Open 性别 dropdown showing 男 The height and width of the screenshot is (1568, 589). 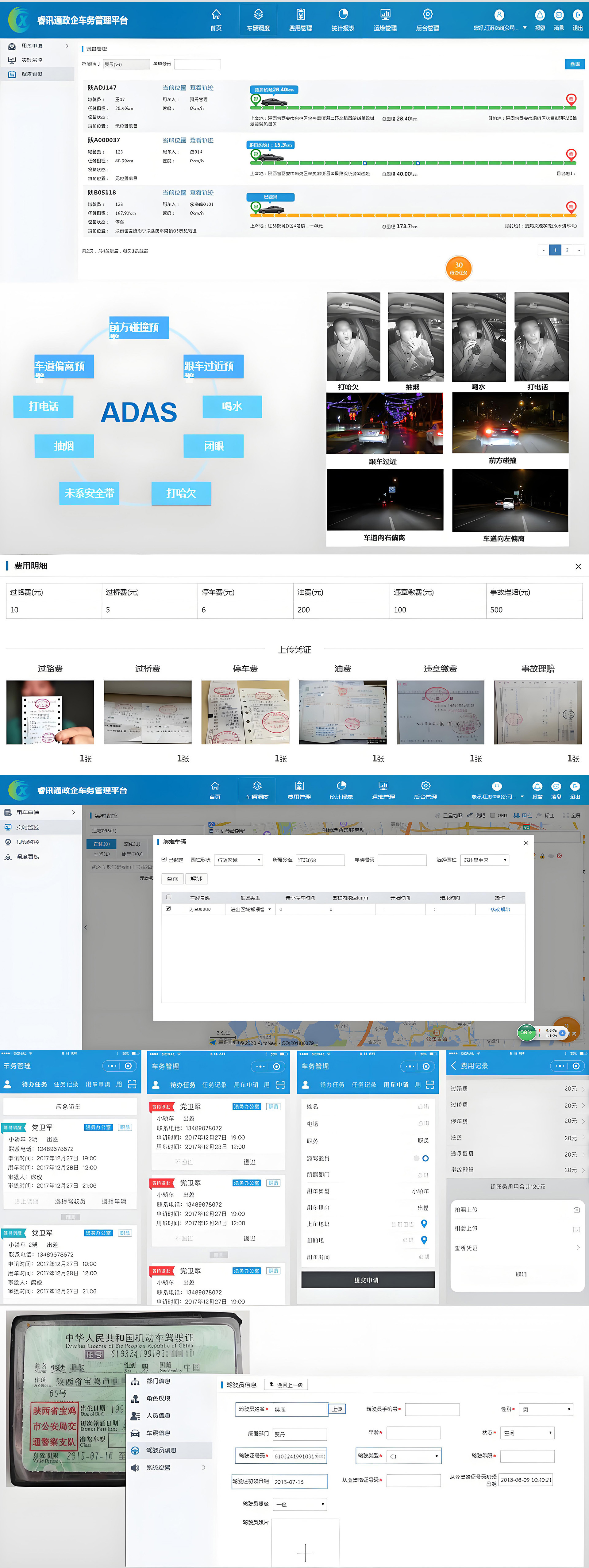pyautogui.click(x=546, y=1409)
